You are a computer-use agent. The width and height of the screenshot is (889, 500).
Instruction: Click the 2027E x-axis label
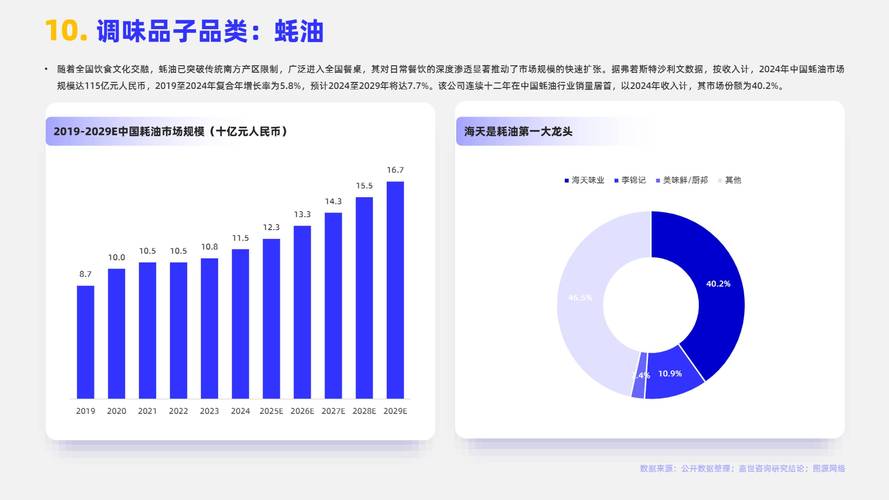[x=333, y=411]
